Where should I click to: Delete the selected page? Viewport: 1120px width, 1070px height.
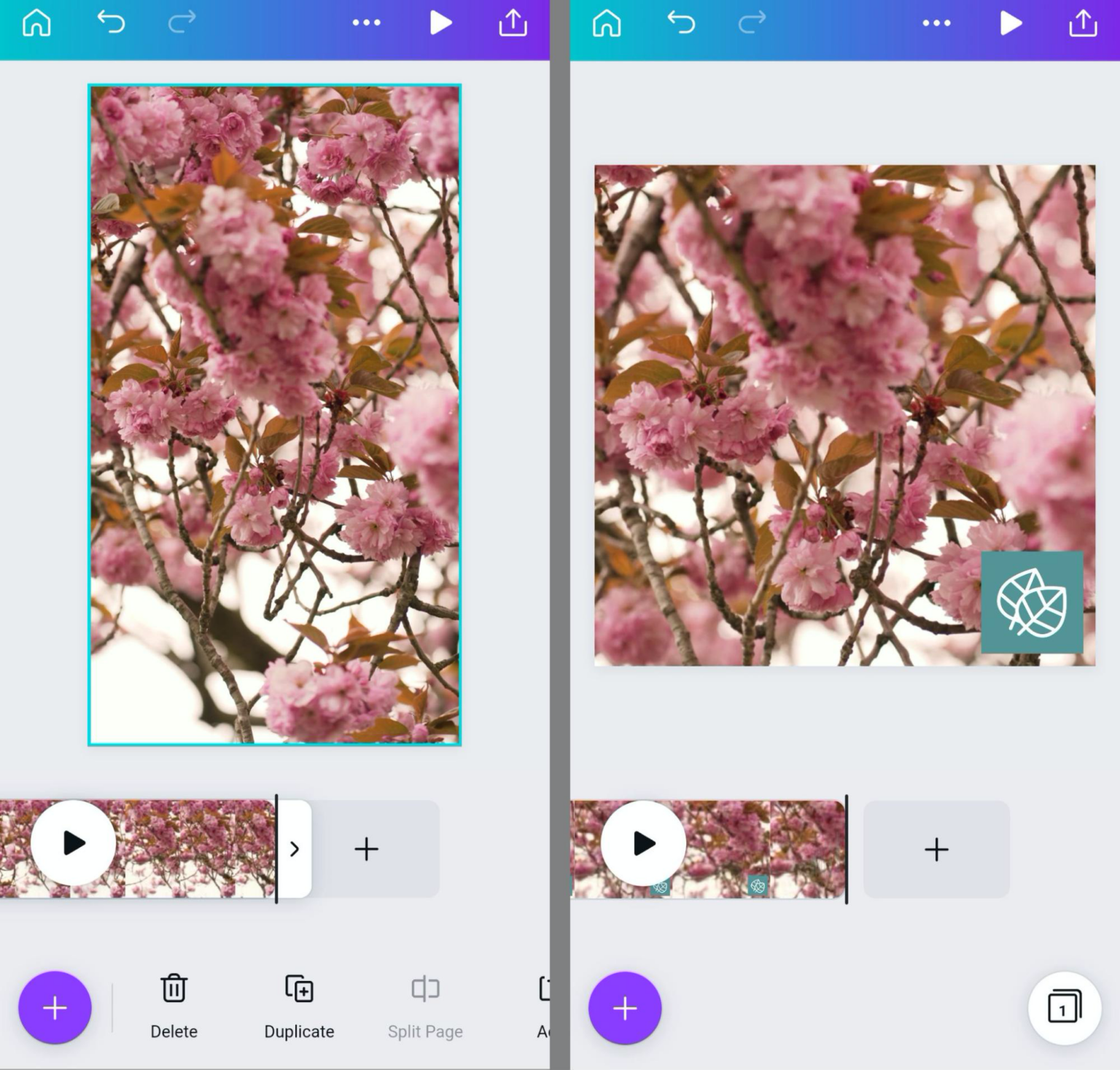(174, 1006)
